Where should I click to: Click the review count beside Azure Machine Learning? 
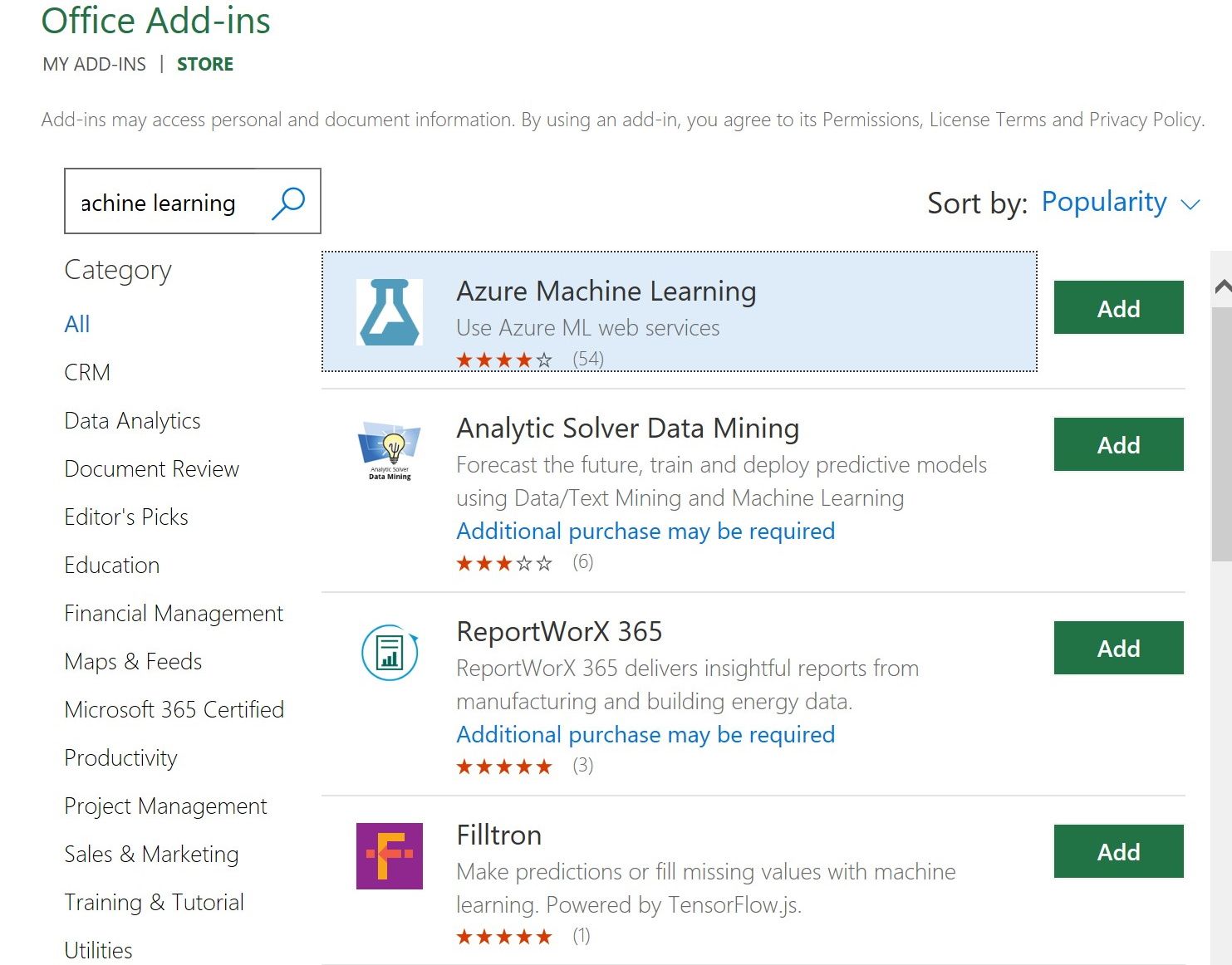tap(590, 359)
